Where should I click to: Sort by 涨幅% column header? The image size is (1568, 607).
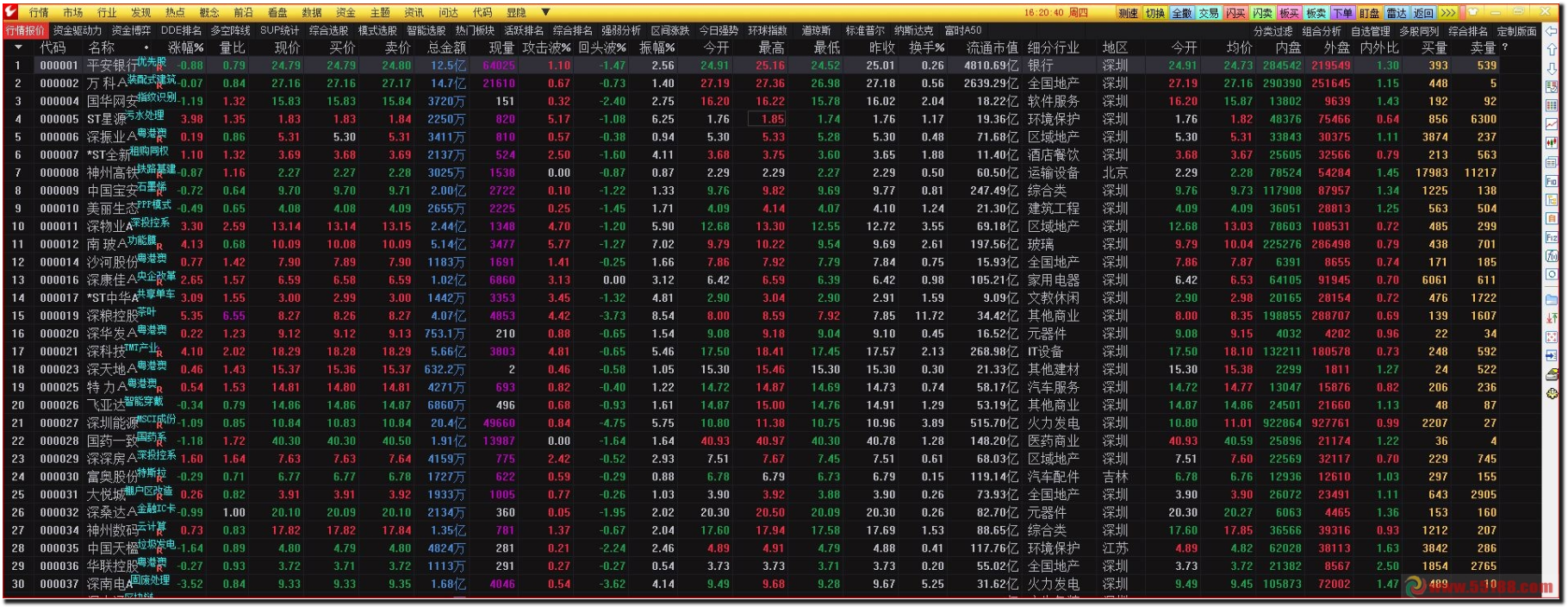186,47
